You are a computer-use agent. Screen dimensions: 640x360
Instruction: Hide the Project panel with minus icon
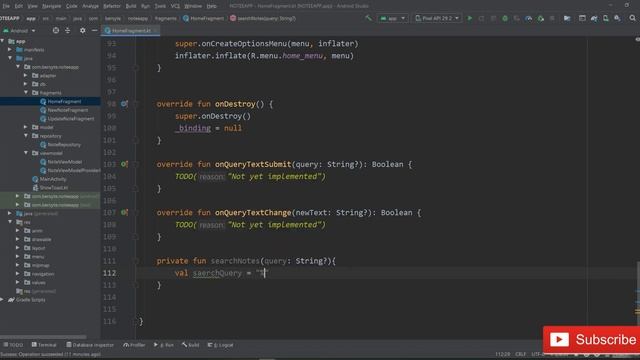pos(94,31)
